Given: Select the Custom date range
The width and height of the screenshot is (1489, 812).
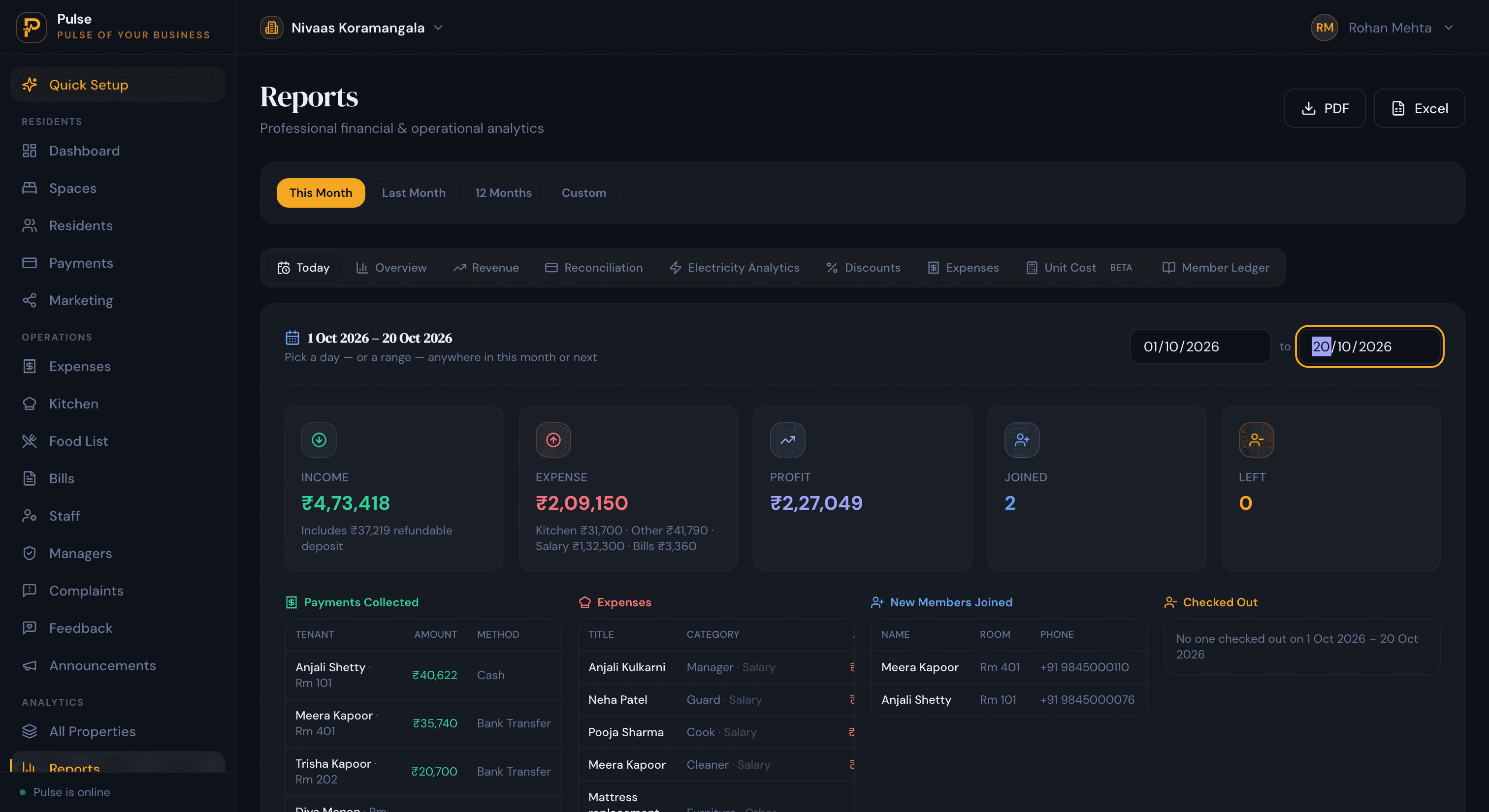Looking at the screenshot, I should (x=584, y=193).
